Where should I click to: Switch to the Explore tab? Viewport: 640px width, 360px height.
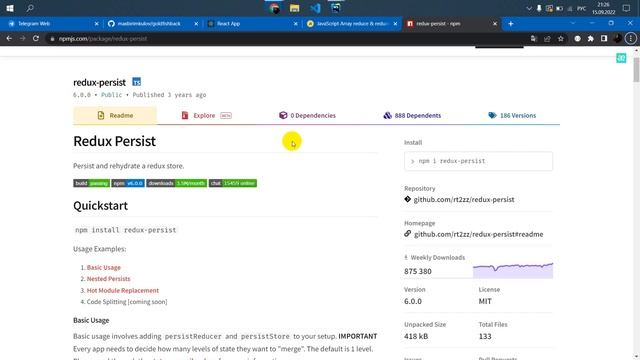[206, 116]
